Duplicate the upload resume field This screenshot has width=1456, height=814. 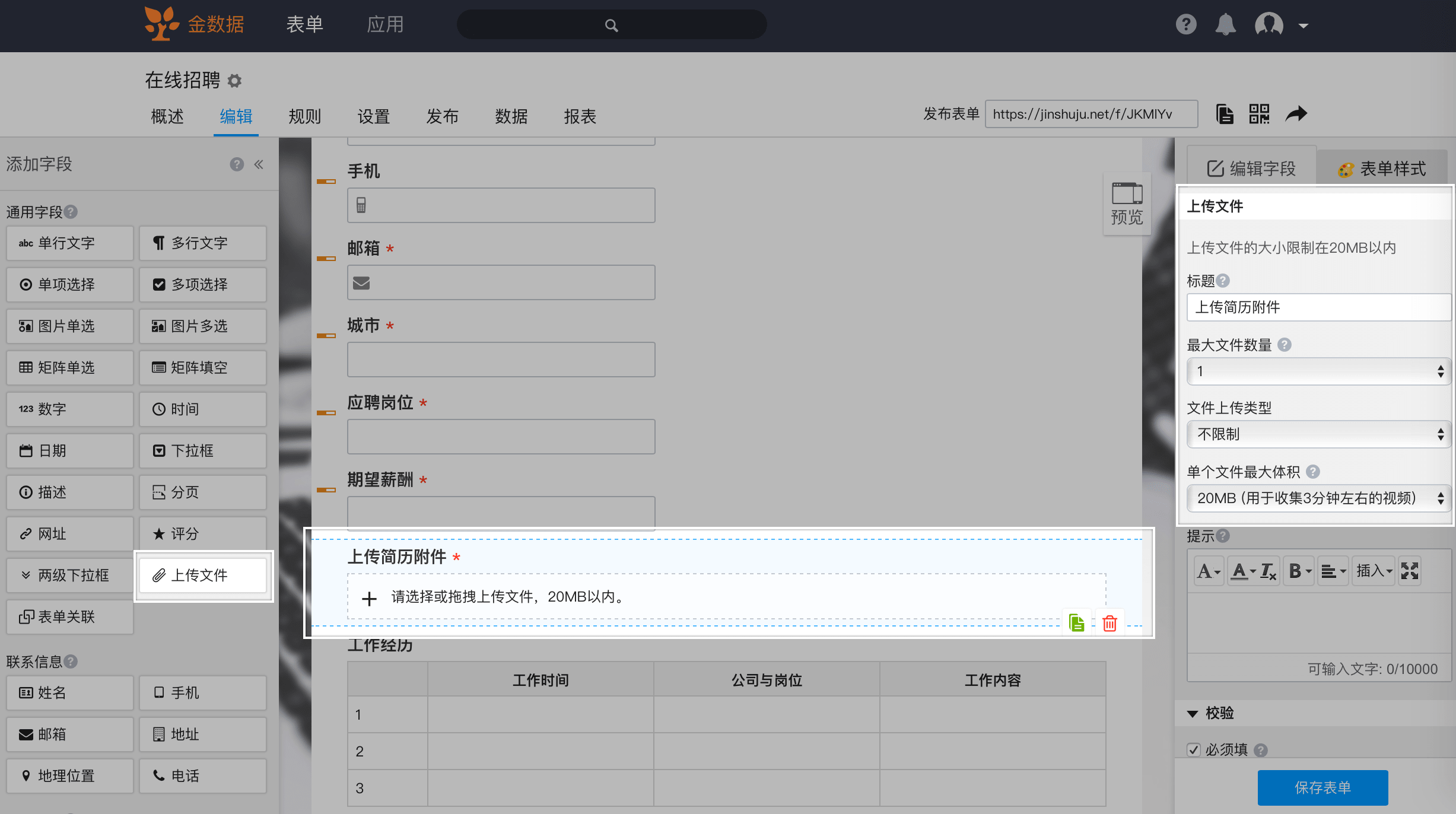tap(1076, 624)
